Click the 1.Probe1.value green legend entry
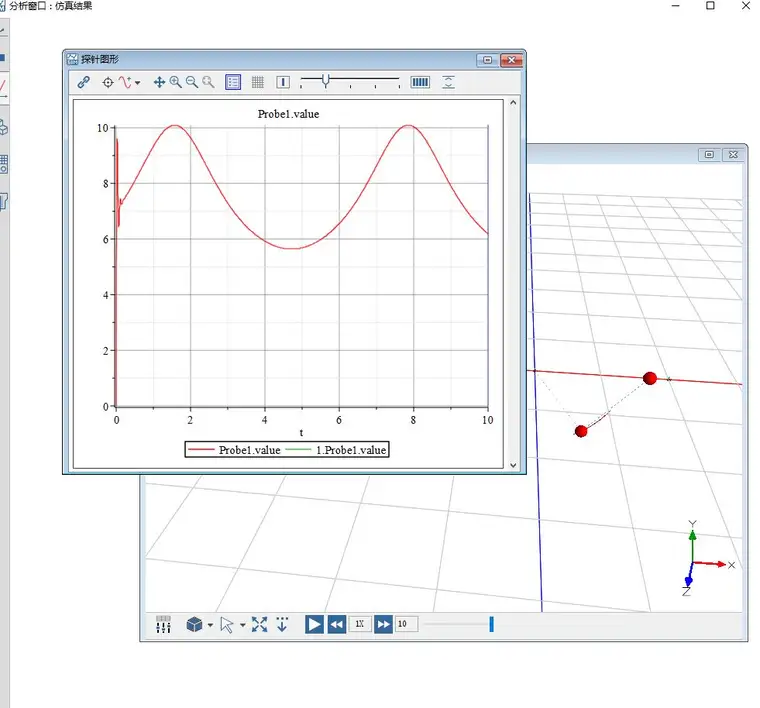This screenshot has height=708, width=760. [336, 450]
